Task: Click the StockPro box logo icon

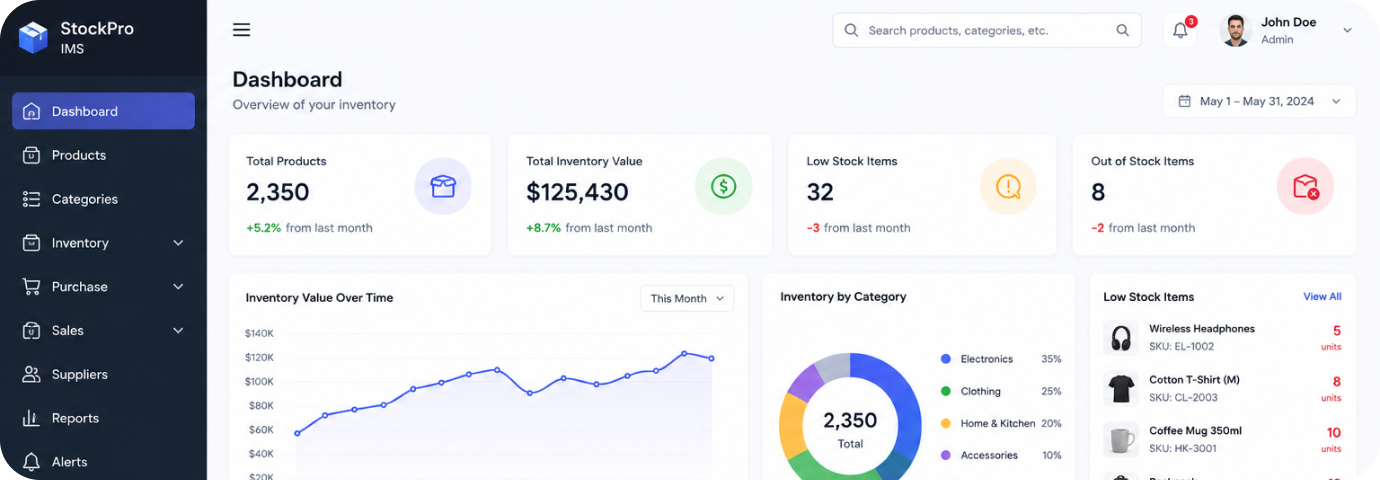Action: click(x=33, y=38)
